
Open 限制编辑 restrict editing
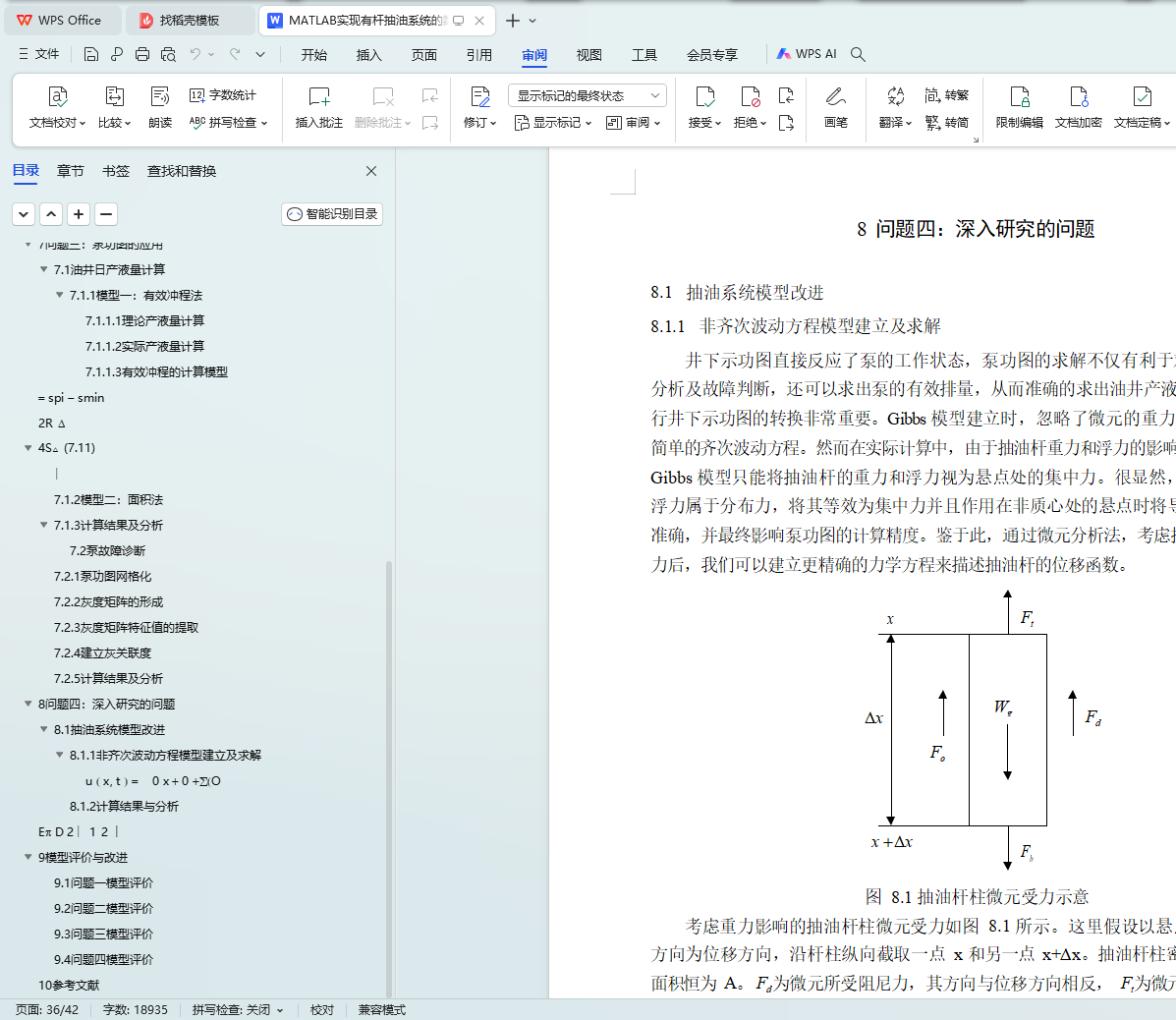[1019, 107]
